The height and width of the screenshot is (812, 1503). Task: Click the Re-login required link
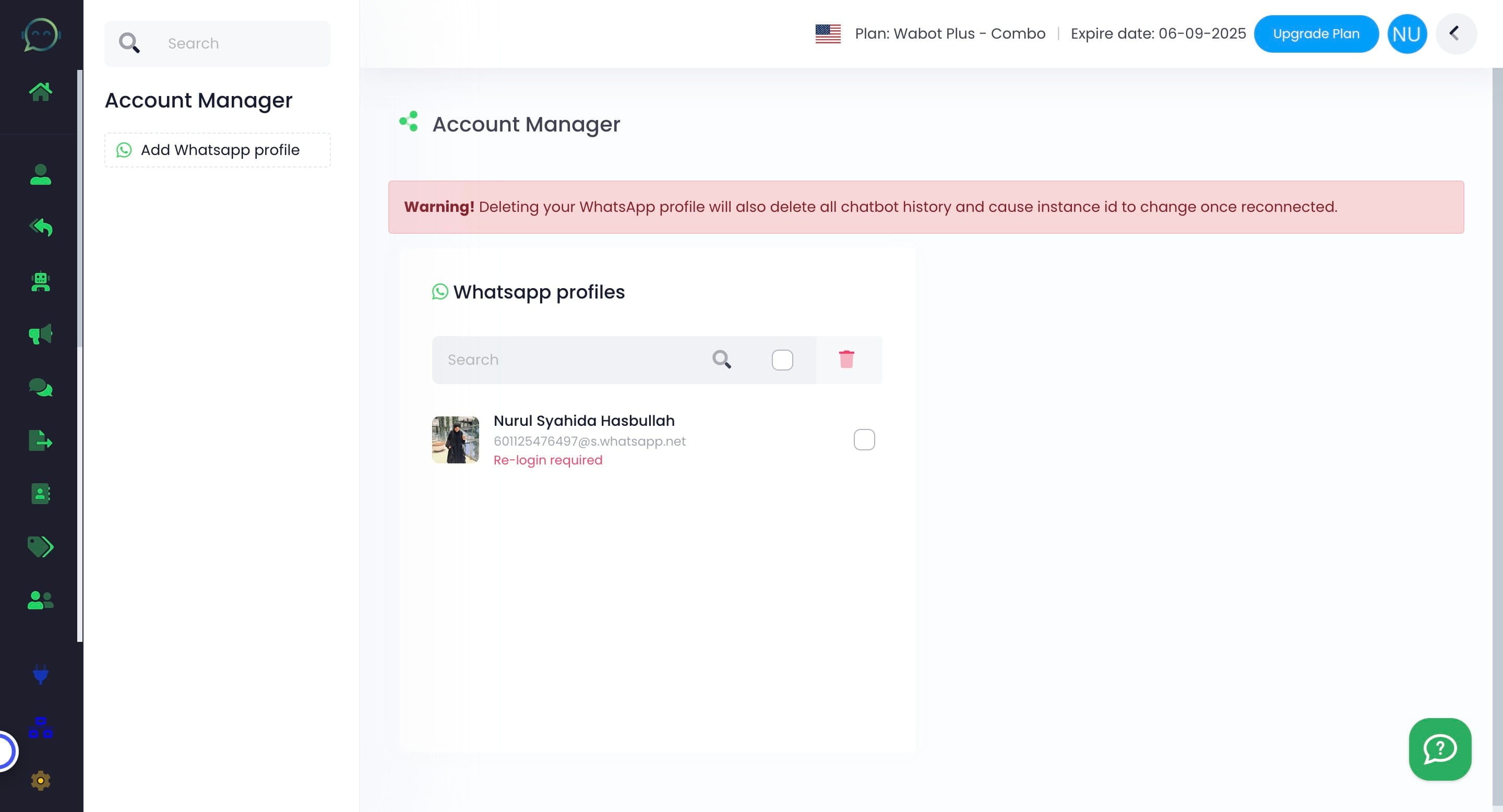548,460
